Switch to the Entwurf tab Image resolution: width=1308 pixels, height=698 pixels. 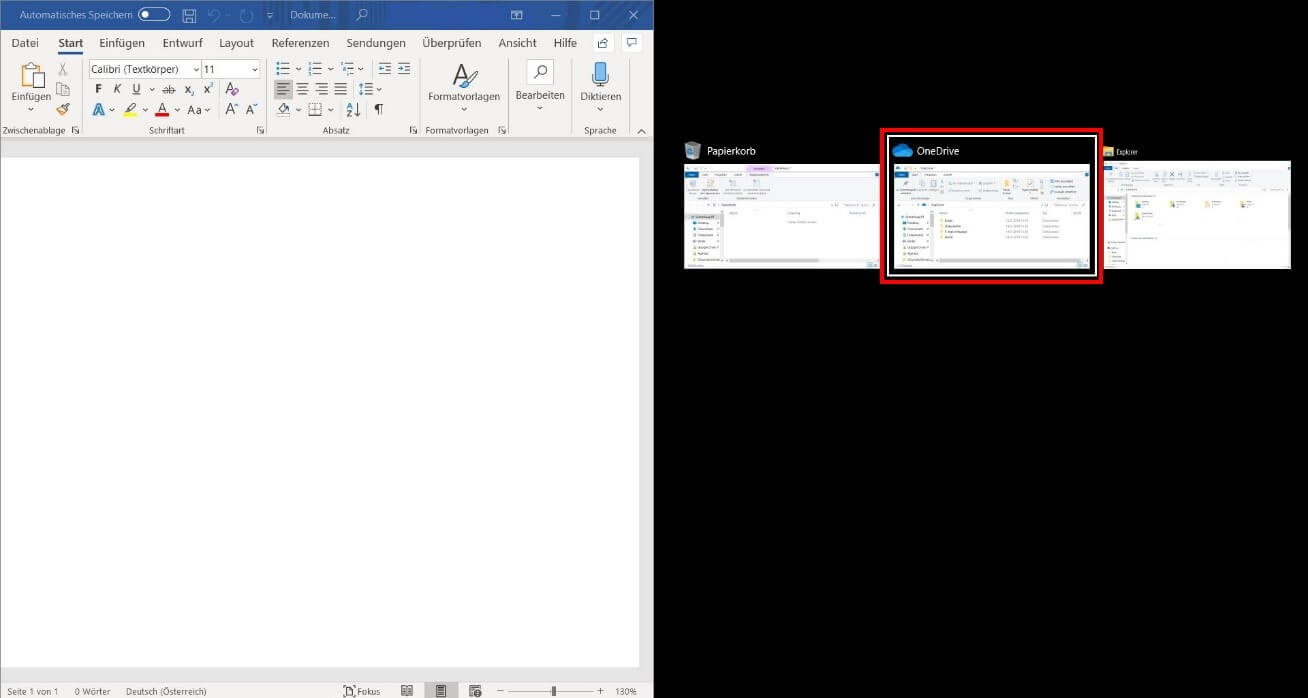pyautogui.click(x=182, y=43)
